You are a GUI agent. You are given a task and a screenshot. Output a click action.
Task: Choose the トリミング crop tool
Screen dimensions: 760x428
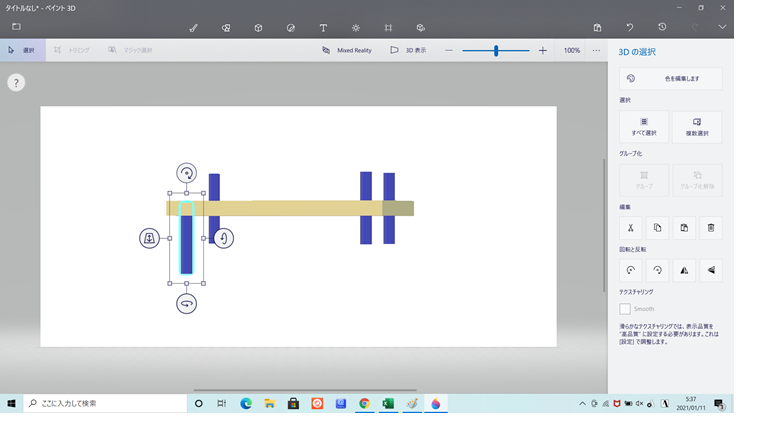point(72,50)
